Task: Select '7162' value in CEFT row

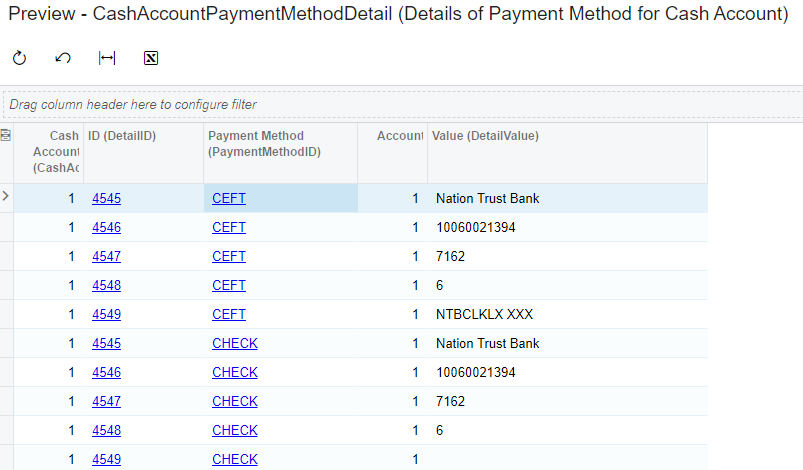Action: [450, 256]
